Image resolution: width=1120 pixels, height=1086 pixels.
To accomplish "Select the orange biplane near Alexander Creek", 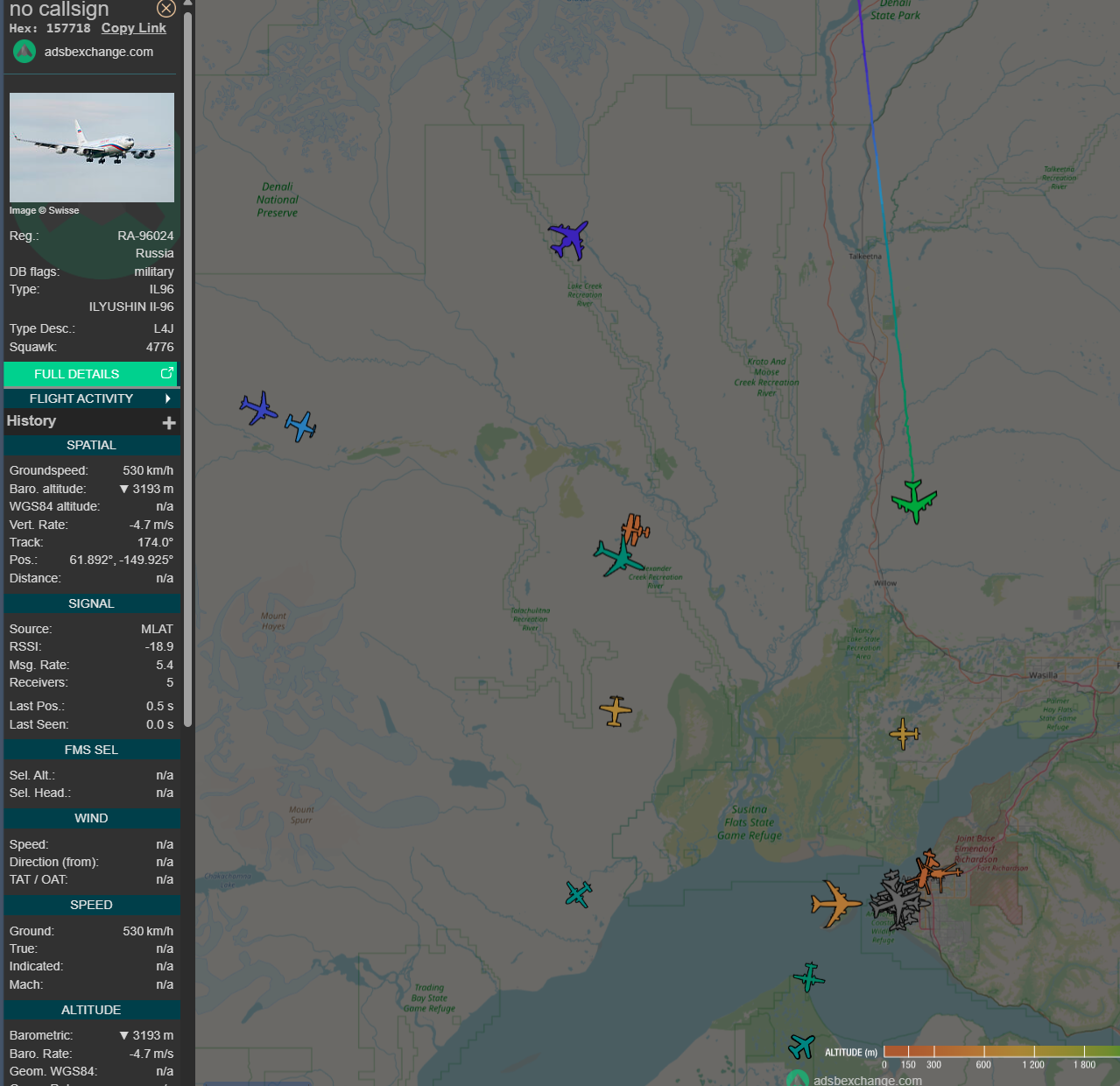I will [635, 529].
